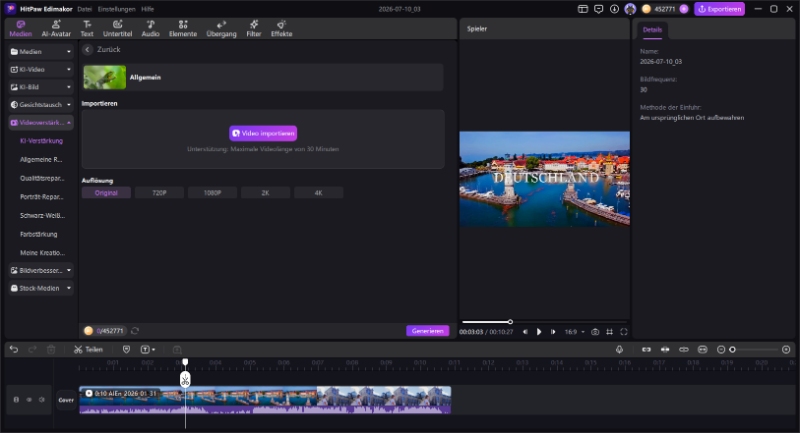Delete the selected clip with trash icon

point(51,349)
